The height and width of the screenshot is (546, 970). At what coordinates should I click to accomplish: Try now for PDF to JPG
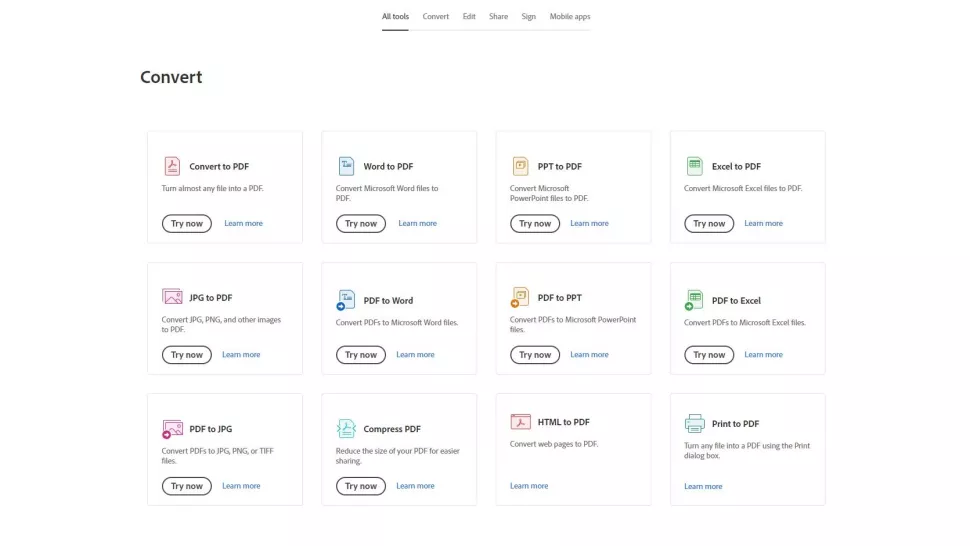point(187,486)
